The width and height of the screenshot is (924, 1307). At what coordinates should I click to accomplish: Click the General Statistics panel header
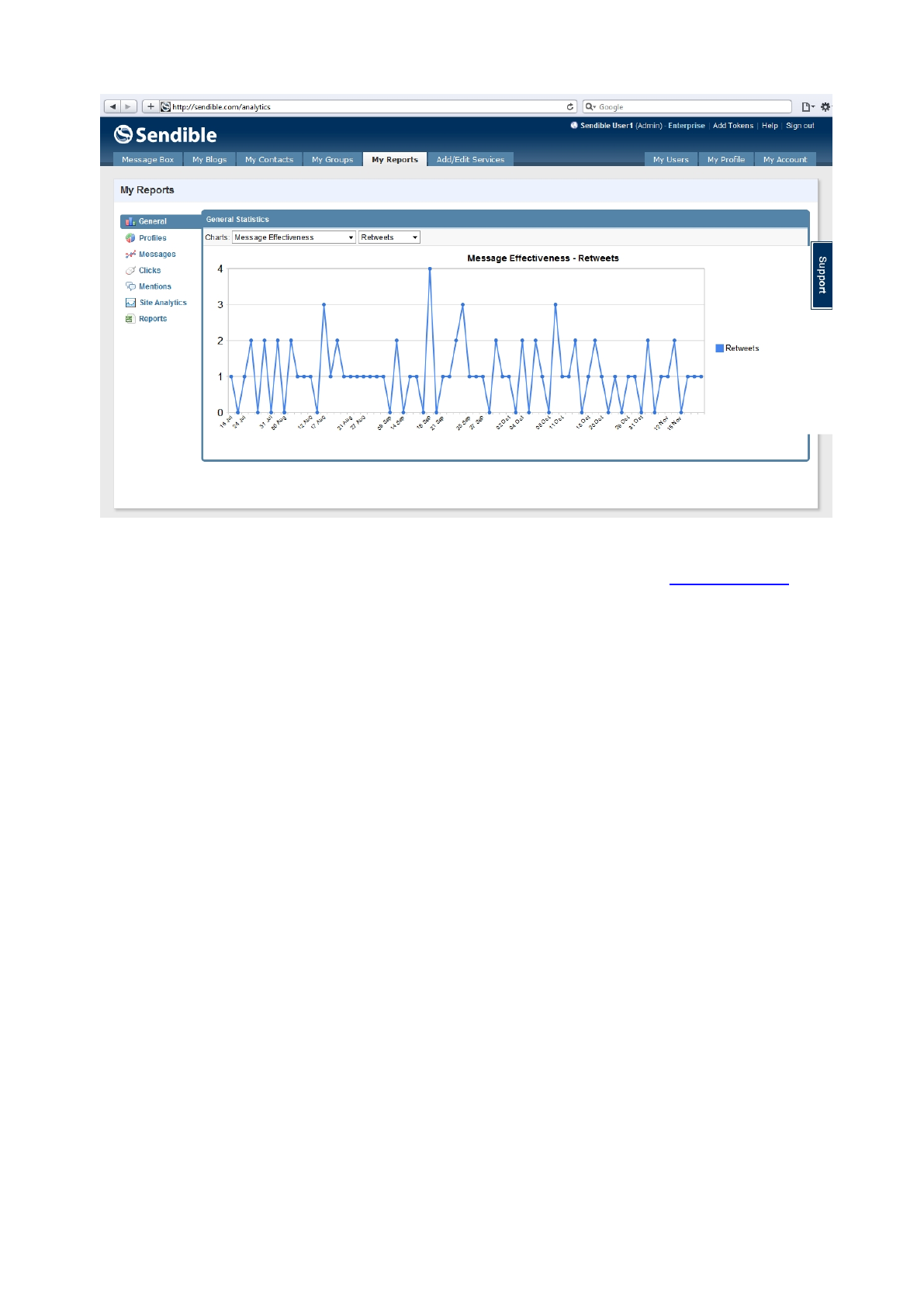pyautogui.click(x=505, y=220)
